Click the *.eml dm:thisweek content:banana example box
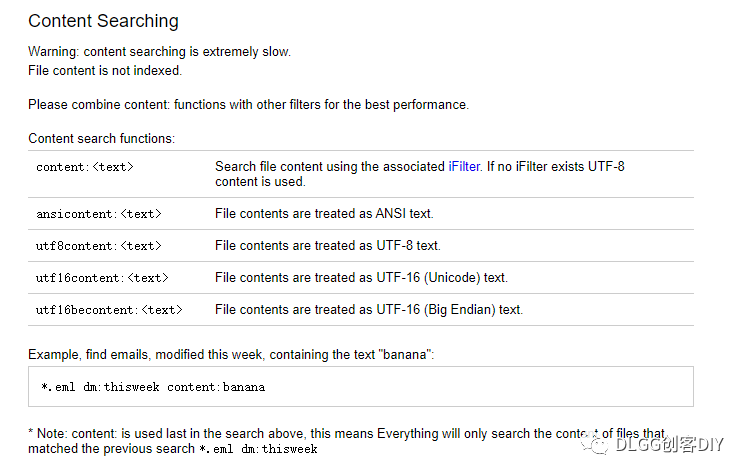This screenshot has height=476, width=747. pos(360,386)
